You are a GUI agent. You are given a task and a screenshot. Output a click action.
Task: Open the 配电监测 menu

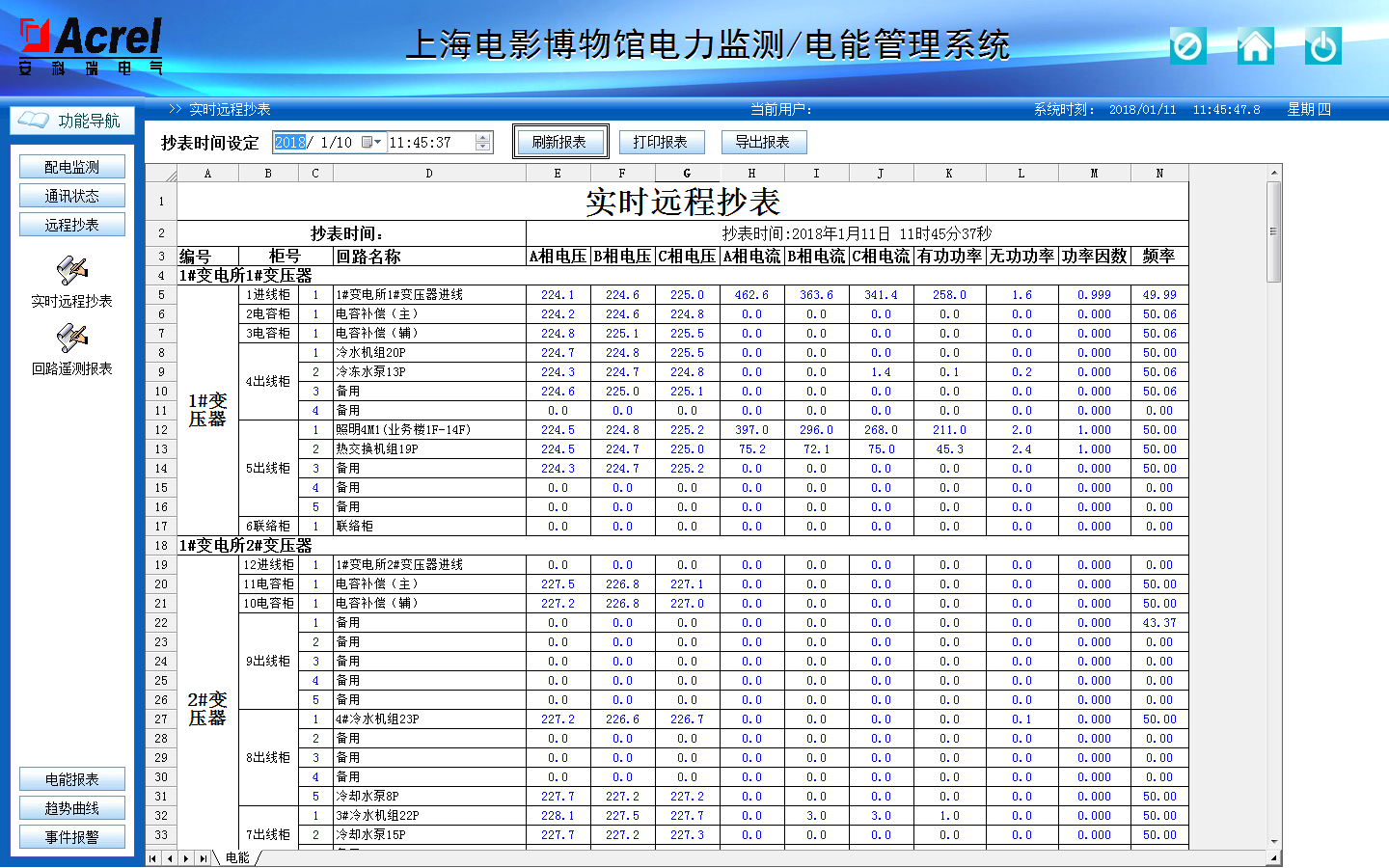point(71,167)
